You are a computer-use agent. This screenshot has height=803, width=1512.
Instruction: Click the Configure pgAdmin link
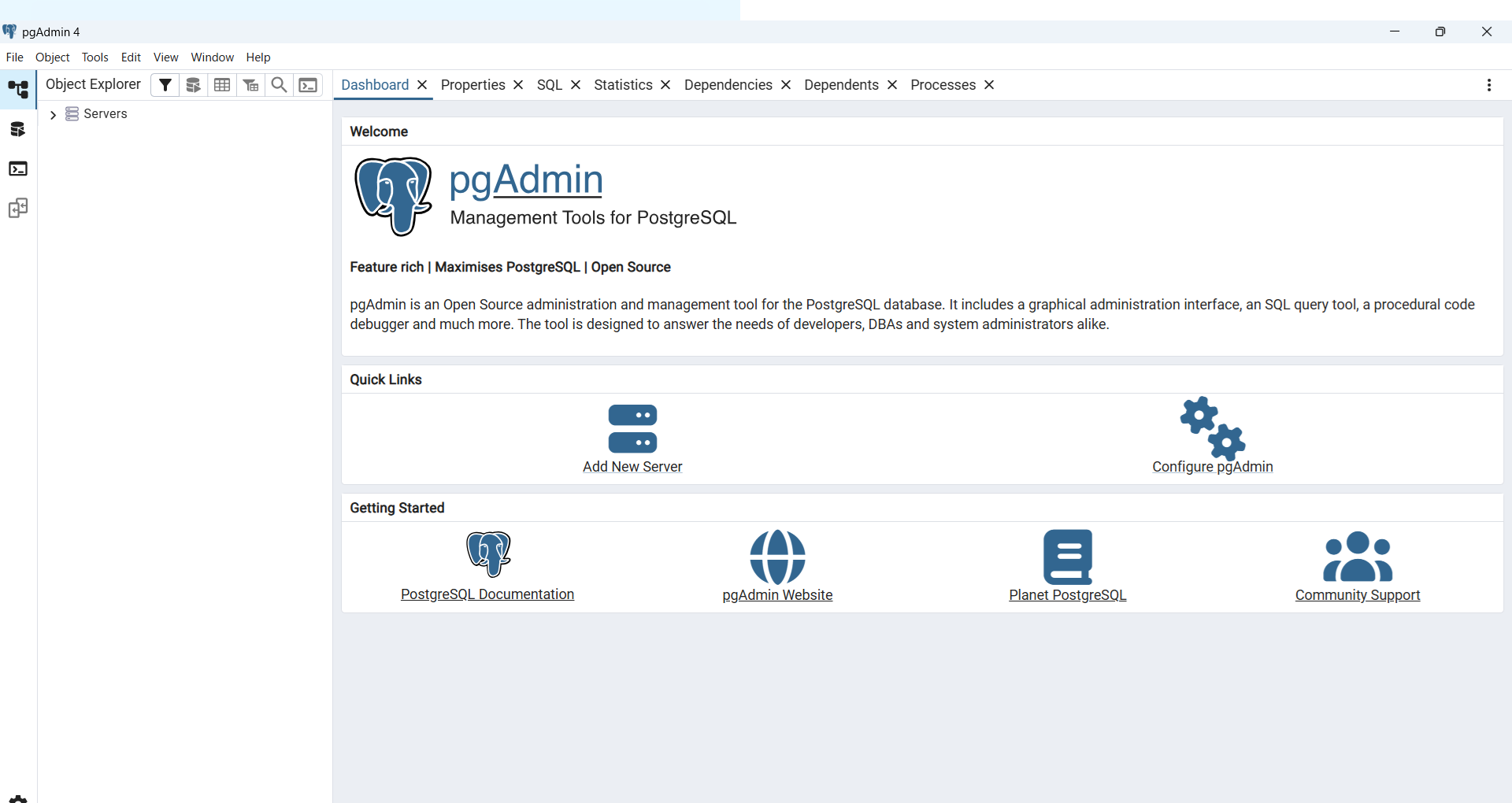click(x=1212, y=466)
